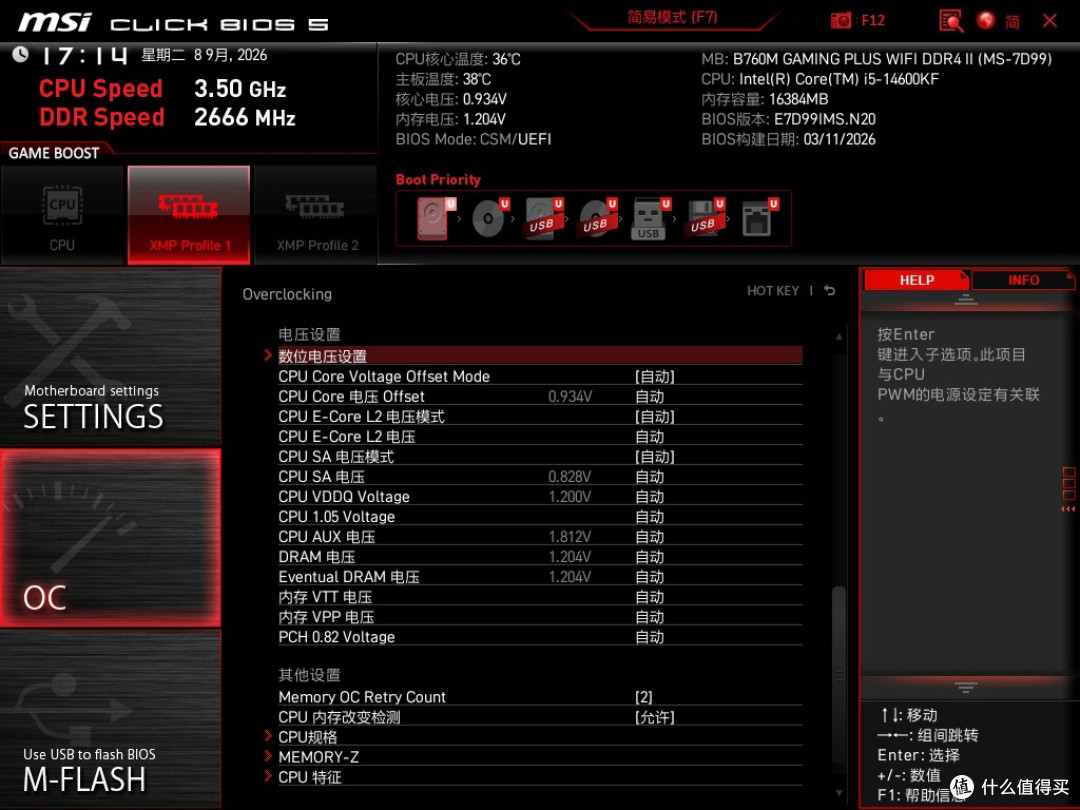Open the M-FLASH BIOS flashing section
This screenshot has width=1080, height=810.
[110, 720]
